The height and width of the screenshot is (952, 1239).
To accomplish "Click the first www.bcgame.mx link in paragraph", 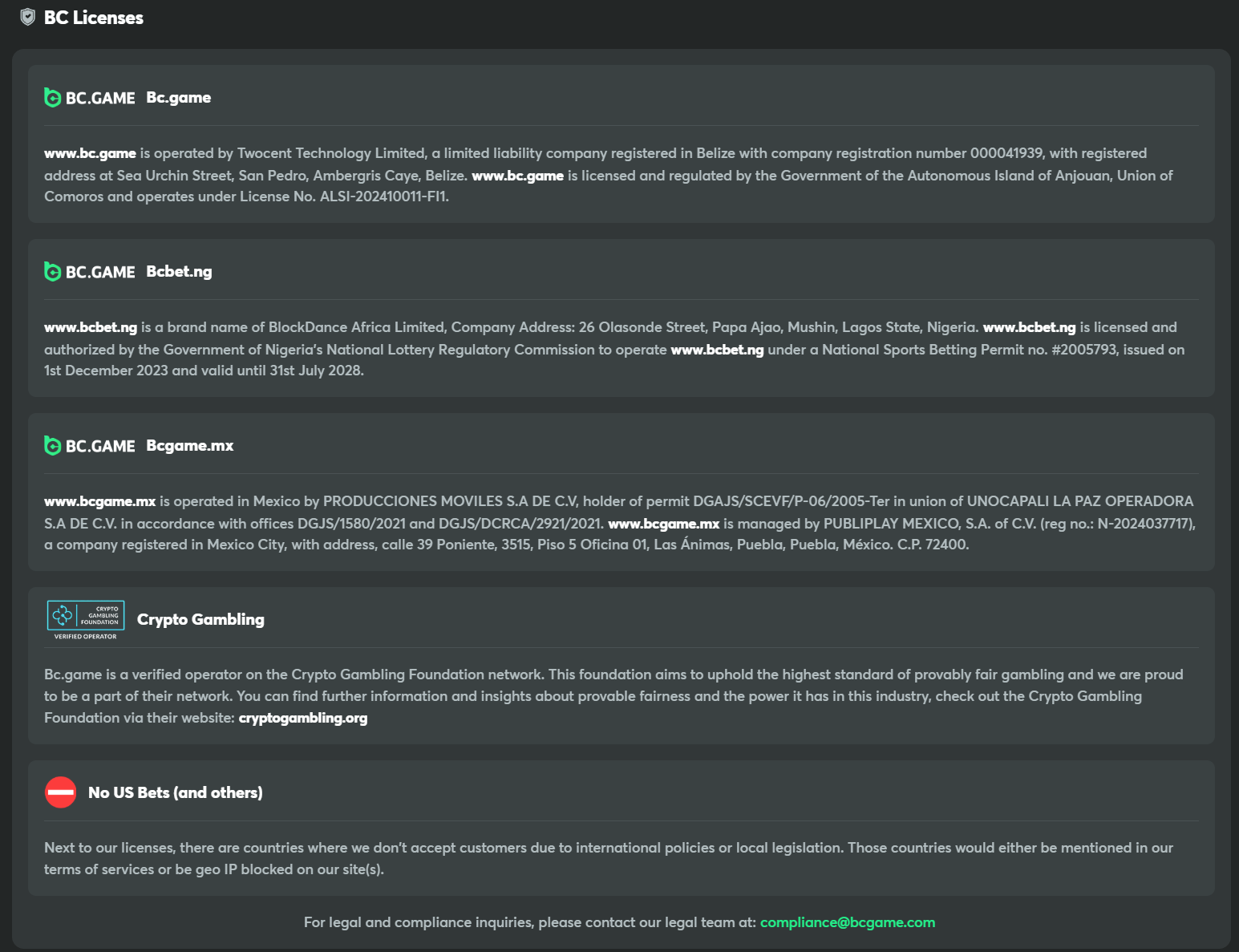I will 99,501.
